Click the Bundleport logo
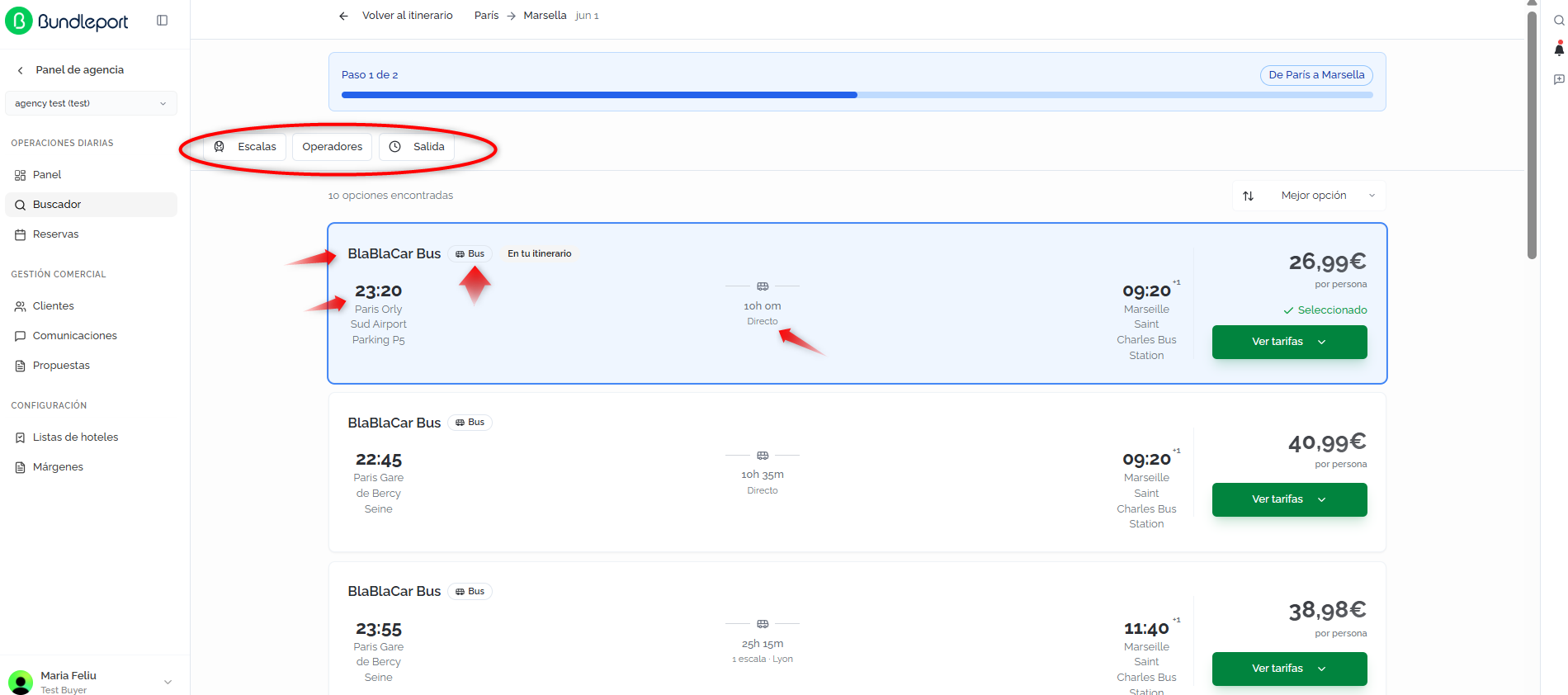Viewport: 1568px width, 695px height. pos(67,21)
